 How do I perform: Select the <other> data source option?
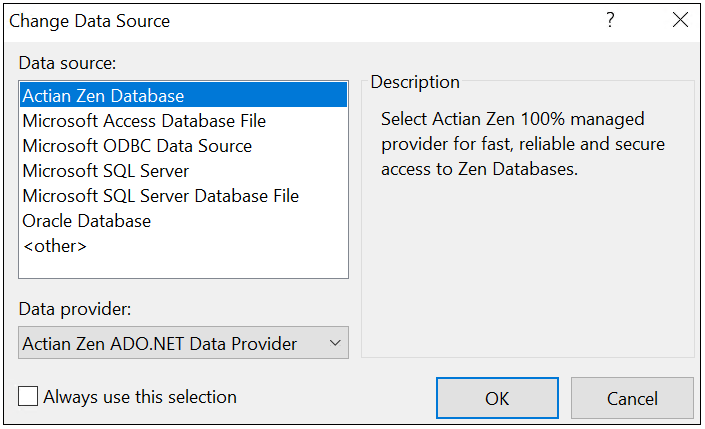click(183, 246)
